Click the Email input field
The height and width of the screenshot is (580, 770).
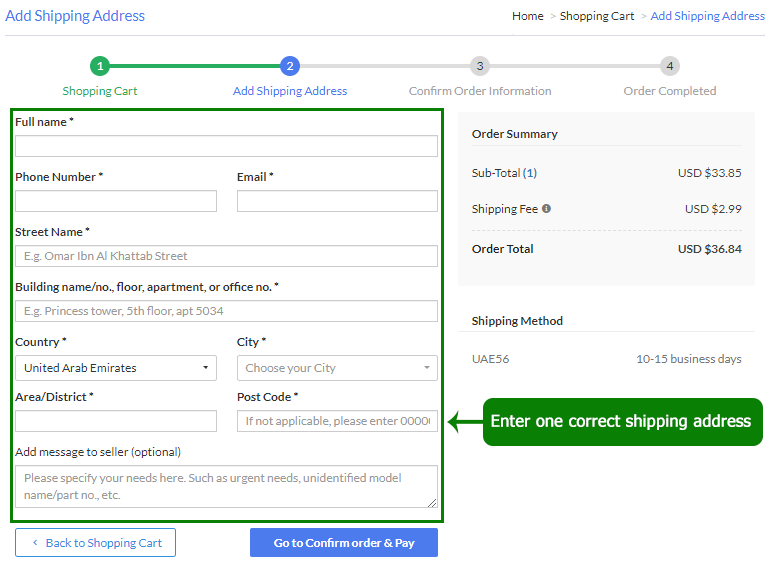pyautogui.click(x=337, y=201)
